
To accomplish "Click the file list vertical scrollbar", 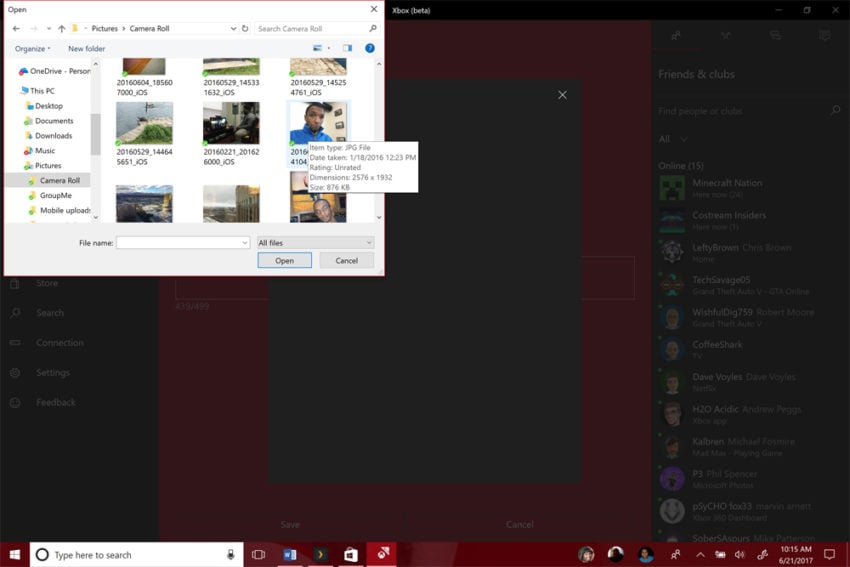I will [378, 140].
